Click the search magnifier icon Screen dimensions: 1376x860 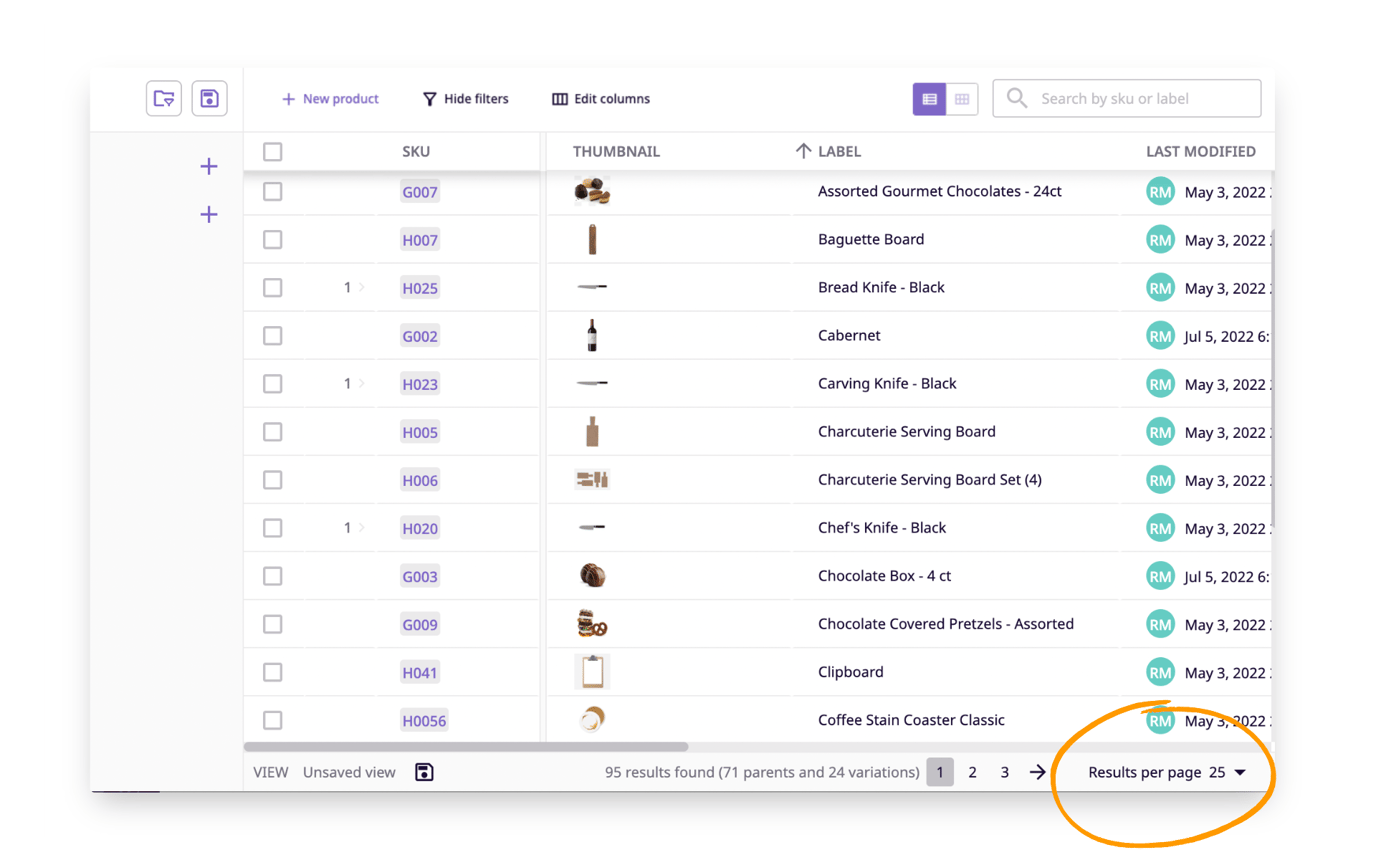(1016, 98)
